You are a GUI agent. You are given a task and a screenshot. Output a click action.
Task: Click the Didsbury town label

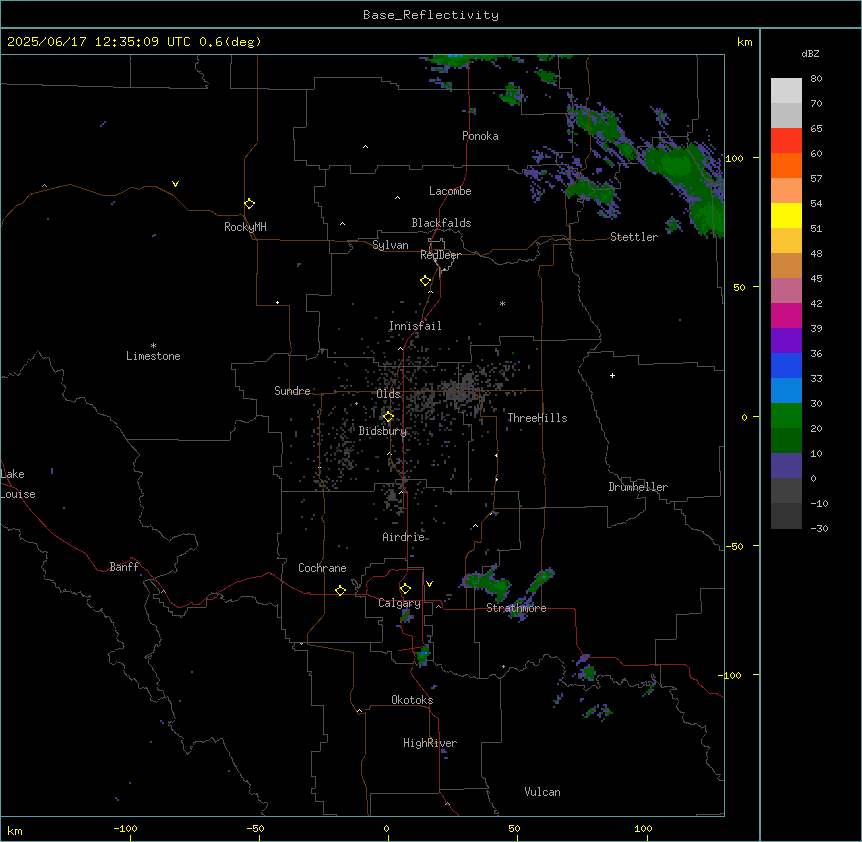point(383,431)
